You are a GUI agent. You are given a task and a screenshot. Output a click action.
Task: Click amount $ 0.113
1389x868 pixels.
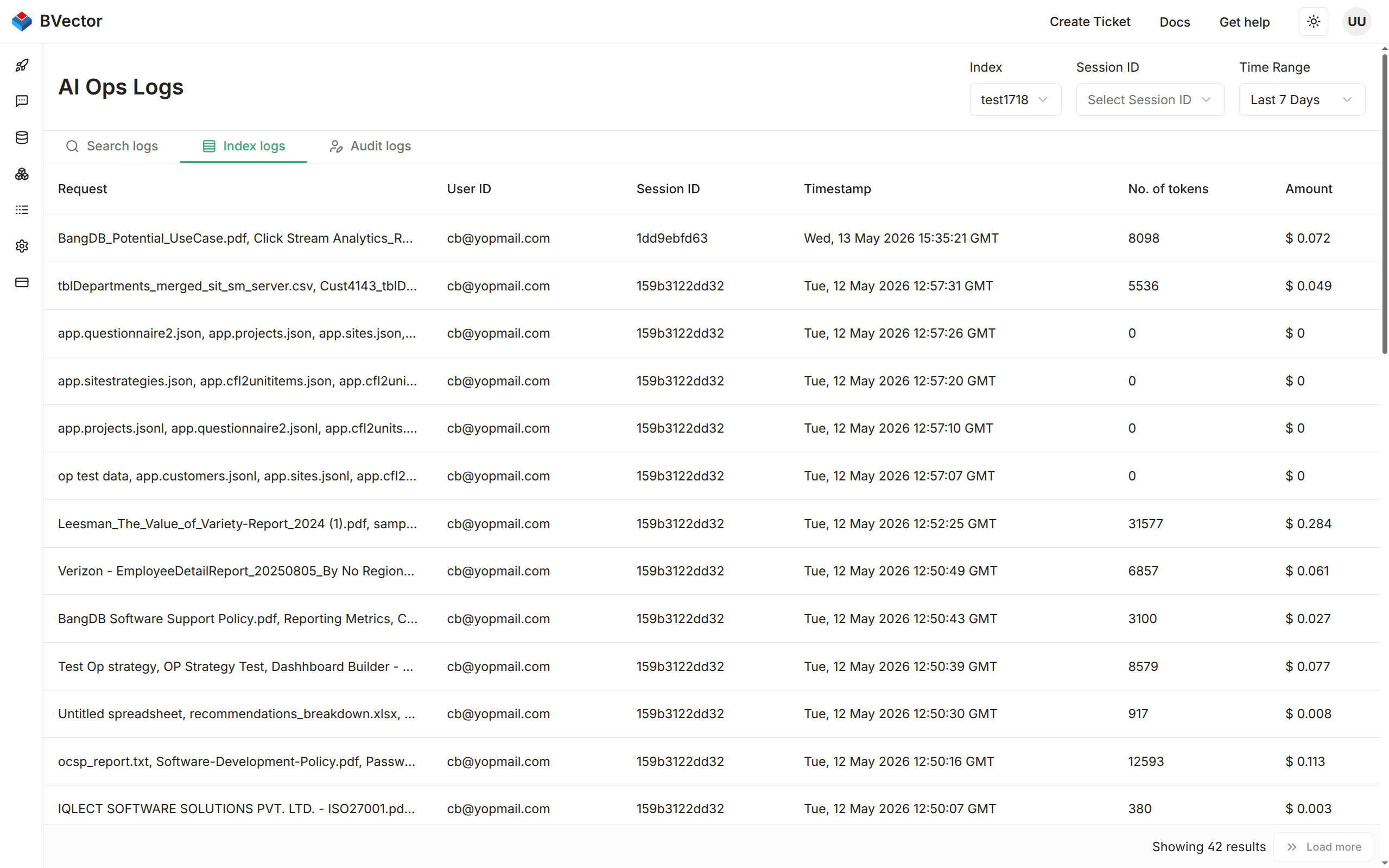(x=1305, y=761)
